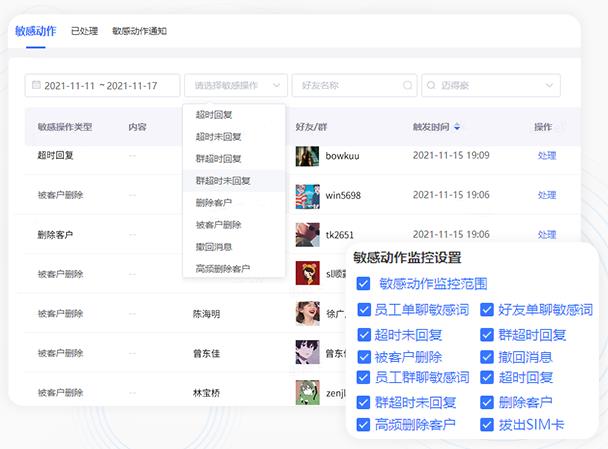Uncheck 好友单聊敏感词 checkbox

tap(487, 310)
